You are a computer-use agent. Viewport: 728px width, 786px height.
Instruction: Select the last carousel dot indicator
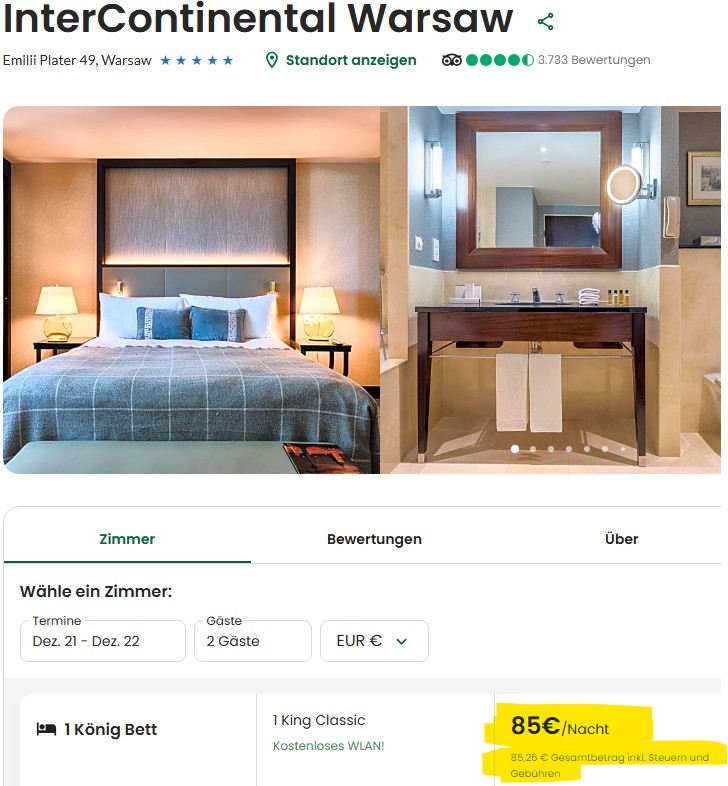623,449
